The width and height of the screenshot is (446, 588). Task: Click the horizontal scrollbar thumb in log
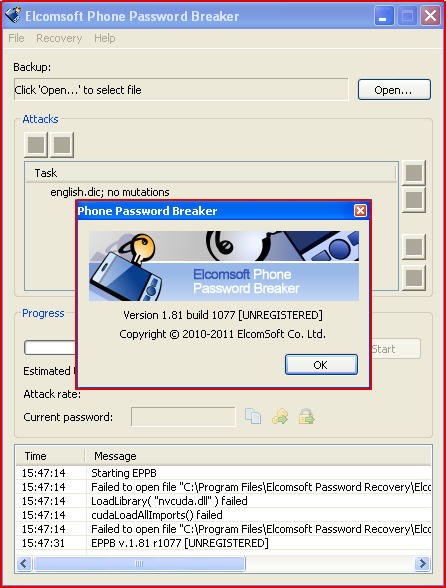[x=139, y=563]
